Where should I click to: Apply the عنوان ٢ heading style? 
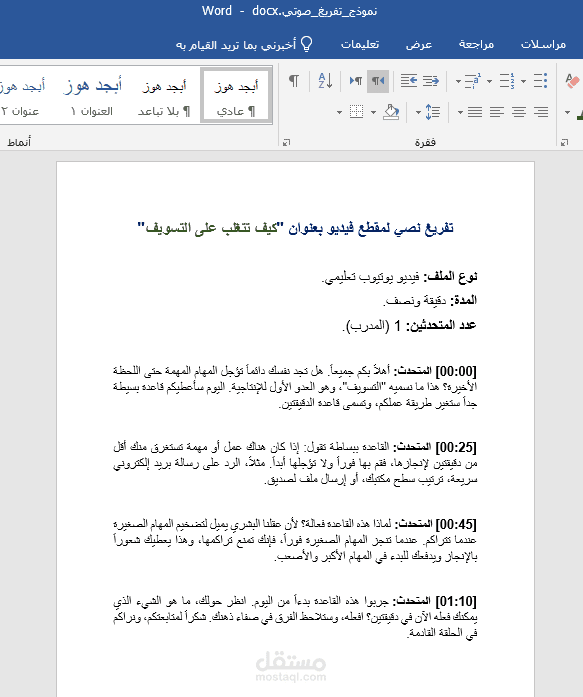(x=22, y=95)
